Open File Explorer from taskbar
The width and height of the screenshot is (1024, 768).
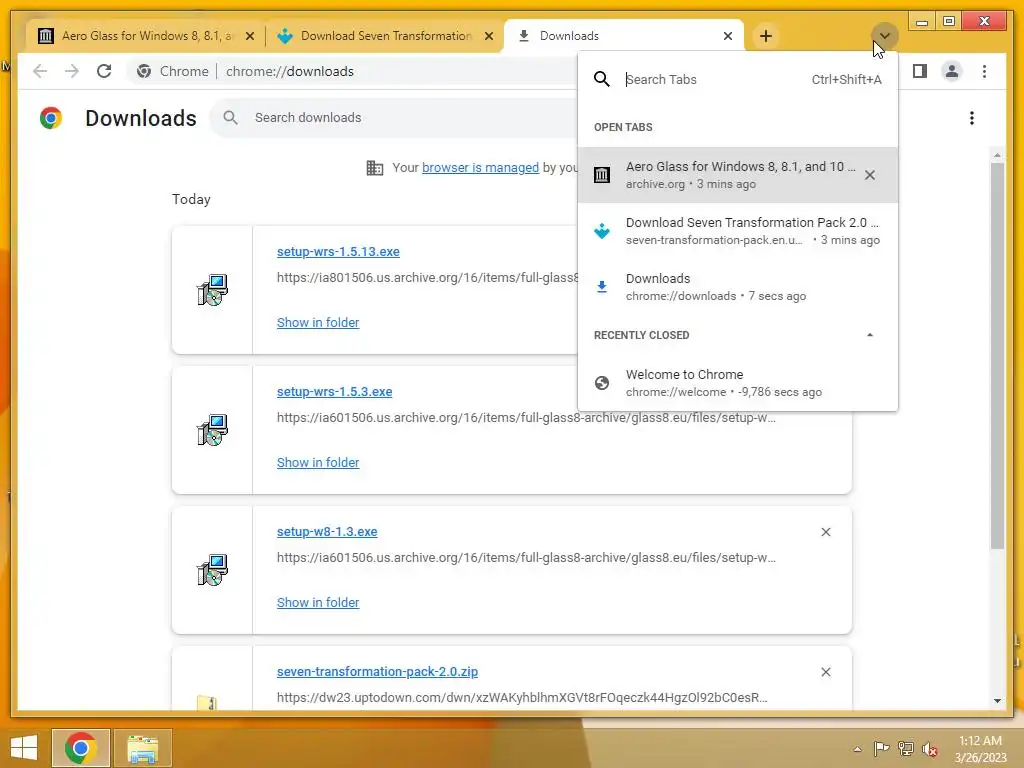[142, 748]
